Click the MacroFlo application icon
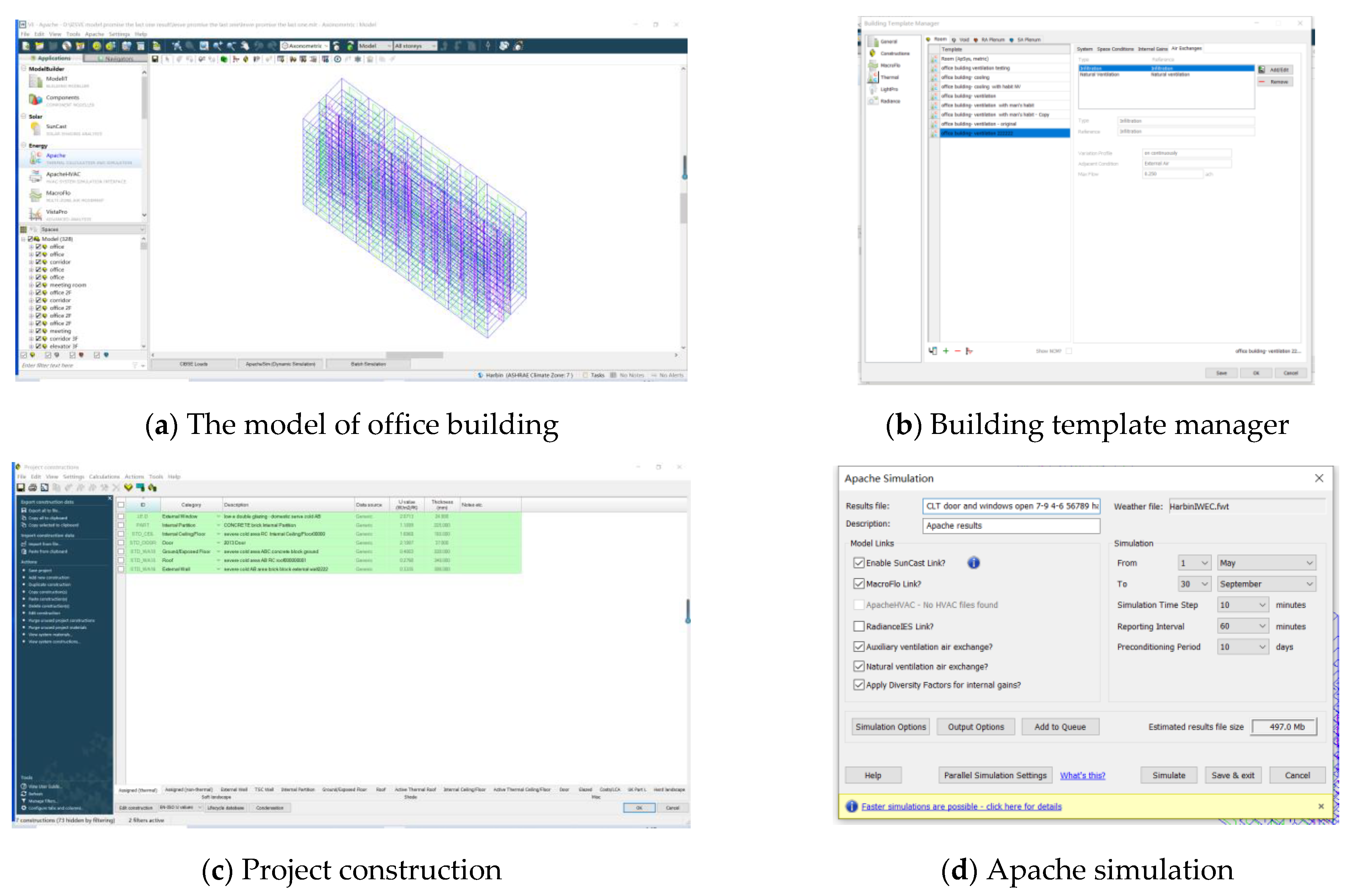 tap(36, 195)
